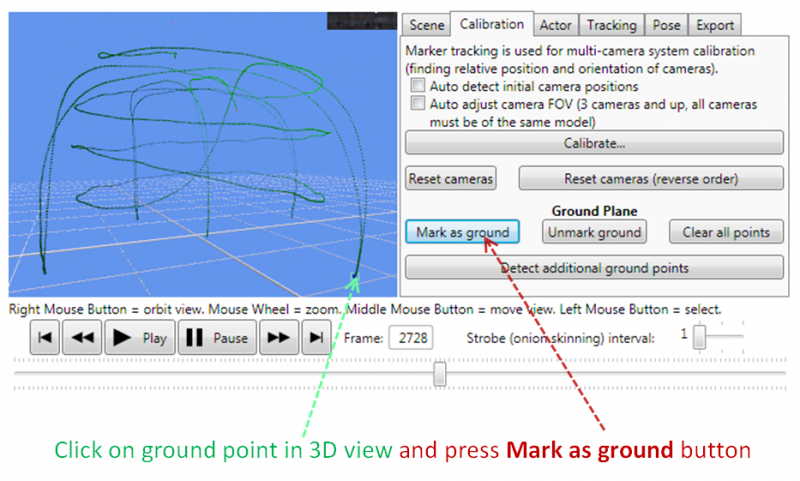800x481 pixels.
Task: Open the Export tab
Action: point(715,25)
